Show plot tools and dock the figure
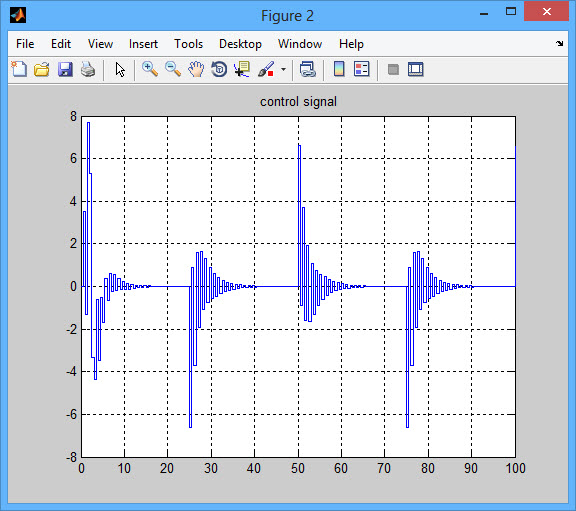Screen dimensions: 576x511 tap(415, 69)
